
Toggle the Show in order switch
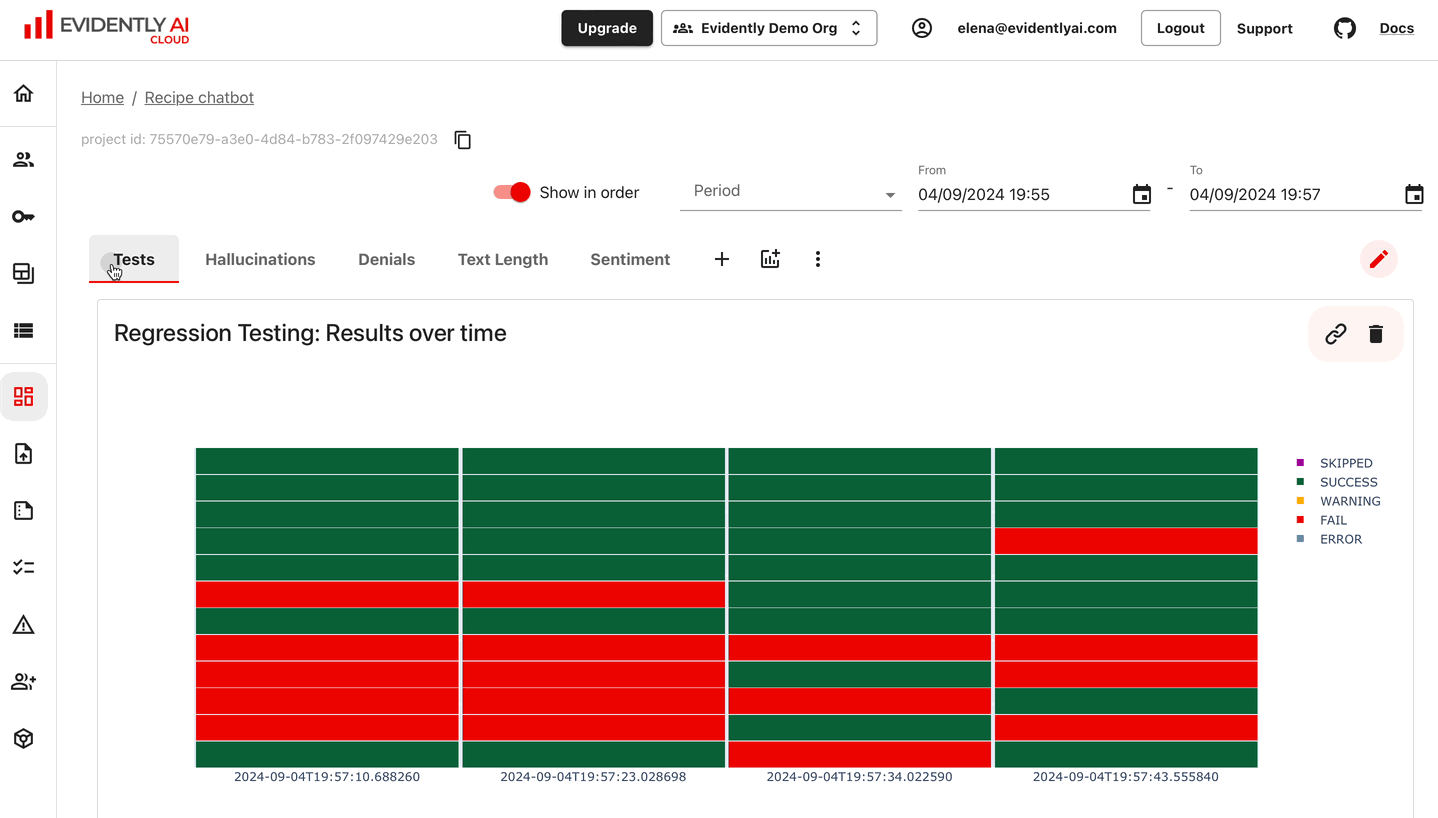coord(511,192)
